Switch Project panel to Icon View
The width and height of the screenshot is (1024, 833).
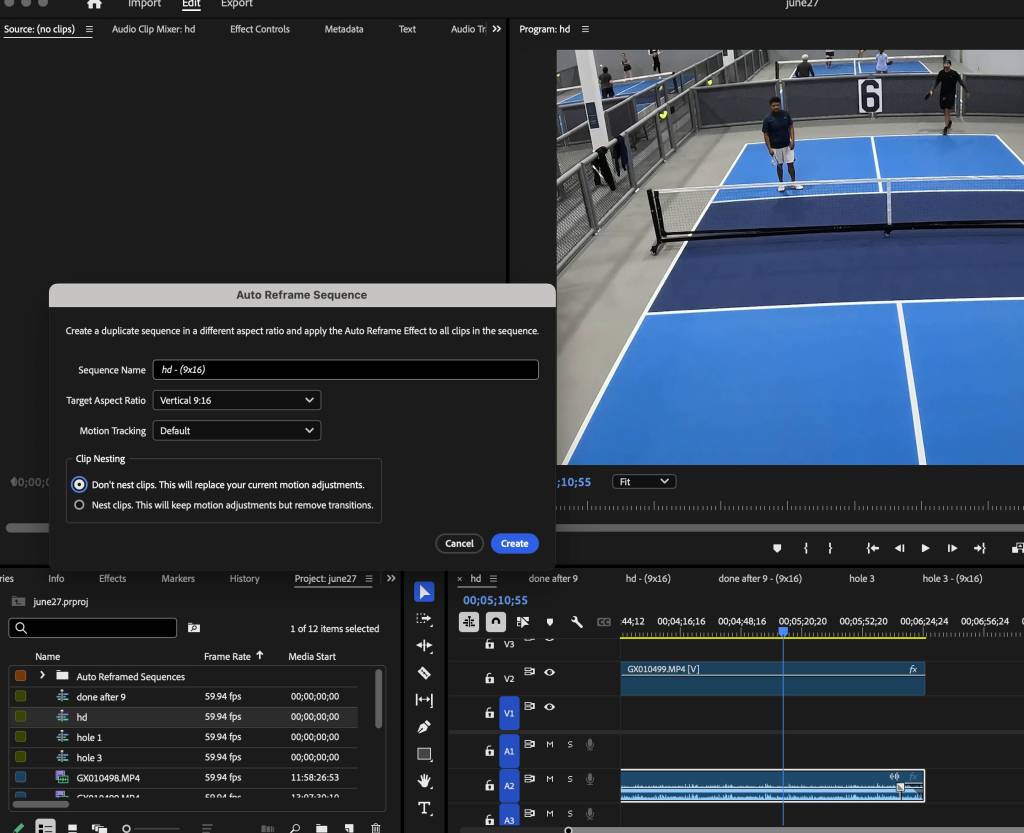(x=72, y=828)
